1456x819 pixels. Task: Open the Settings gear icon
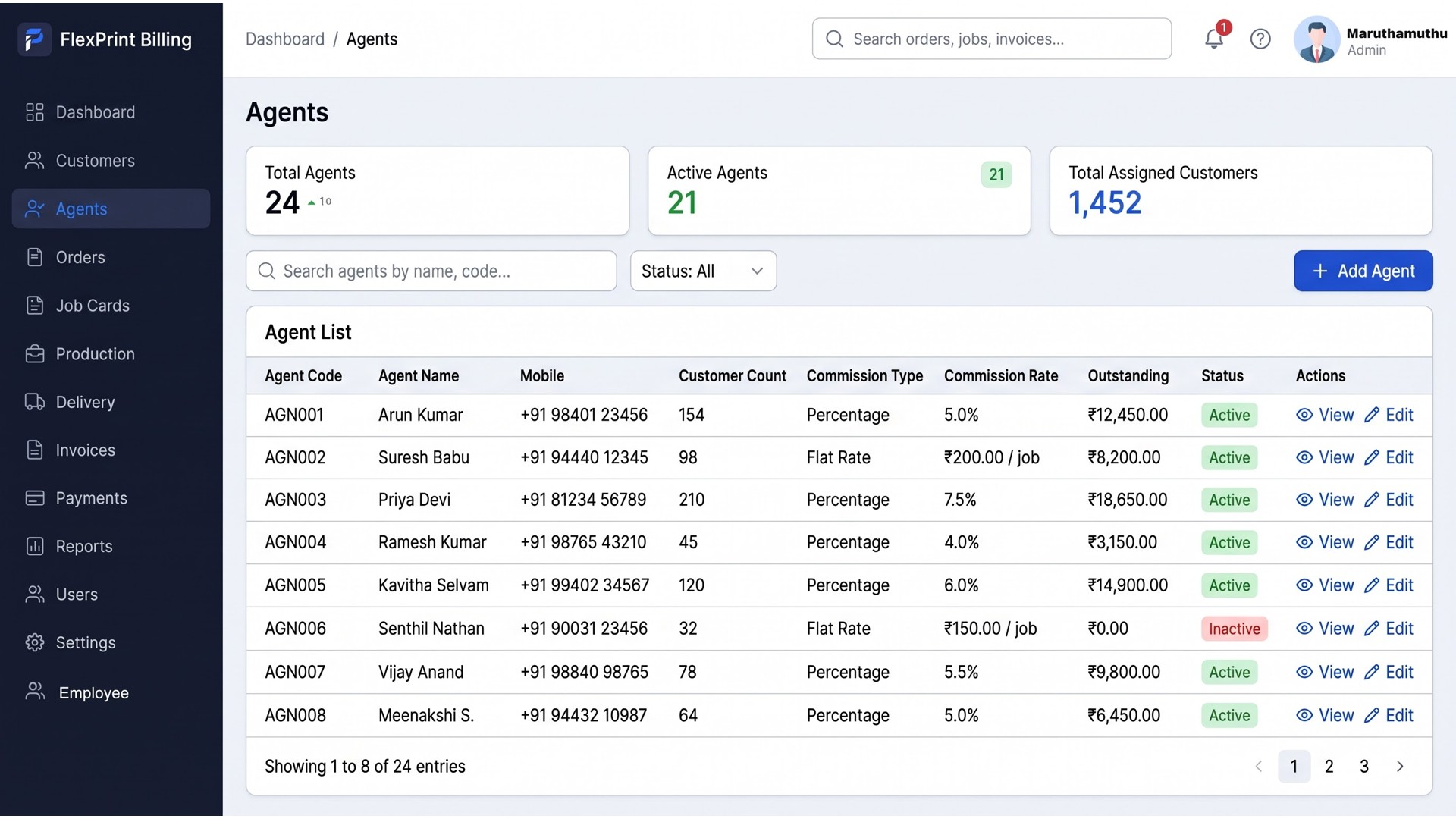35,642
